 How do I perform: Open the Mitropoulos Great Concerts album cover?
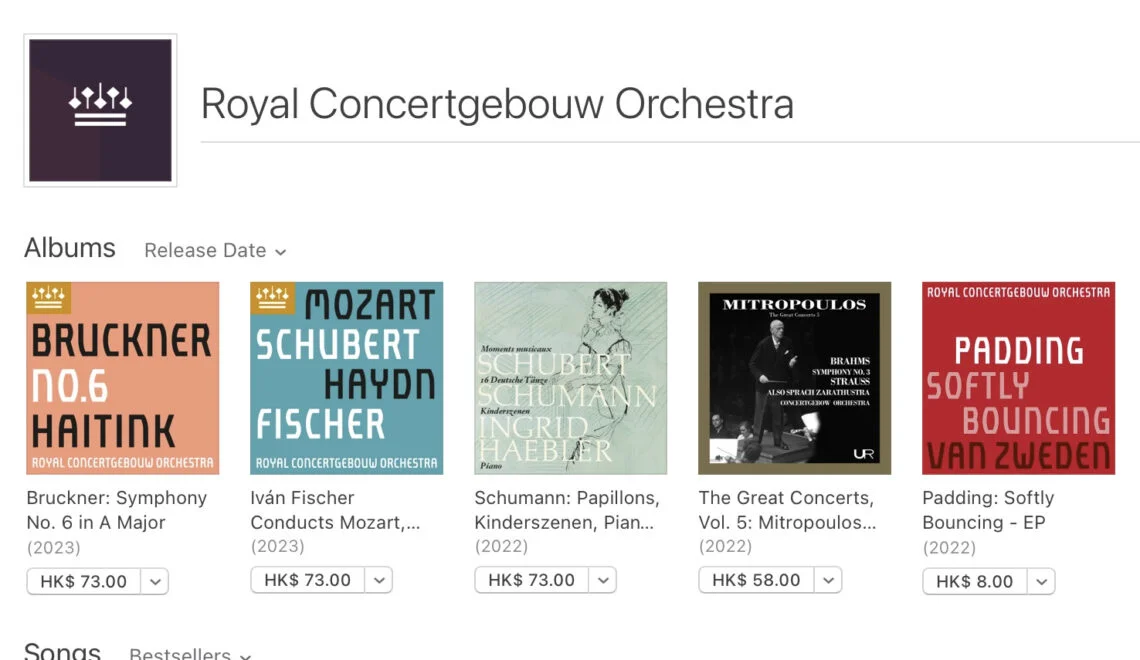pyautogui.click(x=794, y=378)
